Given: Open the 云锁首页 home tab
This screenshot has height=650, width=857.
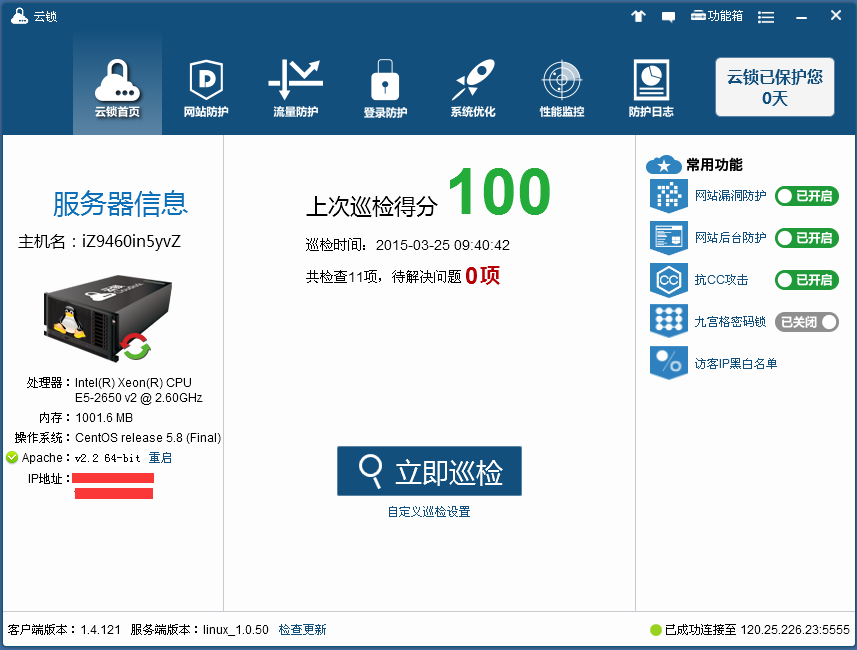Looking at the screenshot, I should (x=117, y=88).
